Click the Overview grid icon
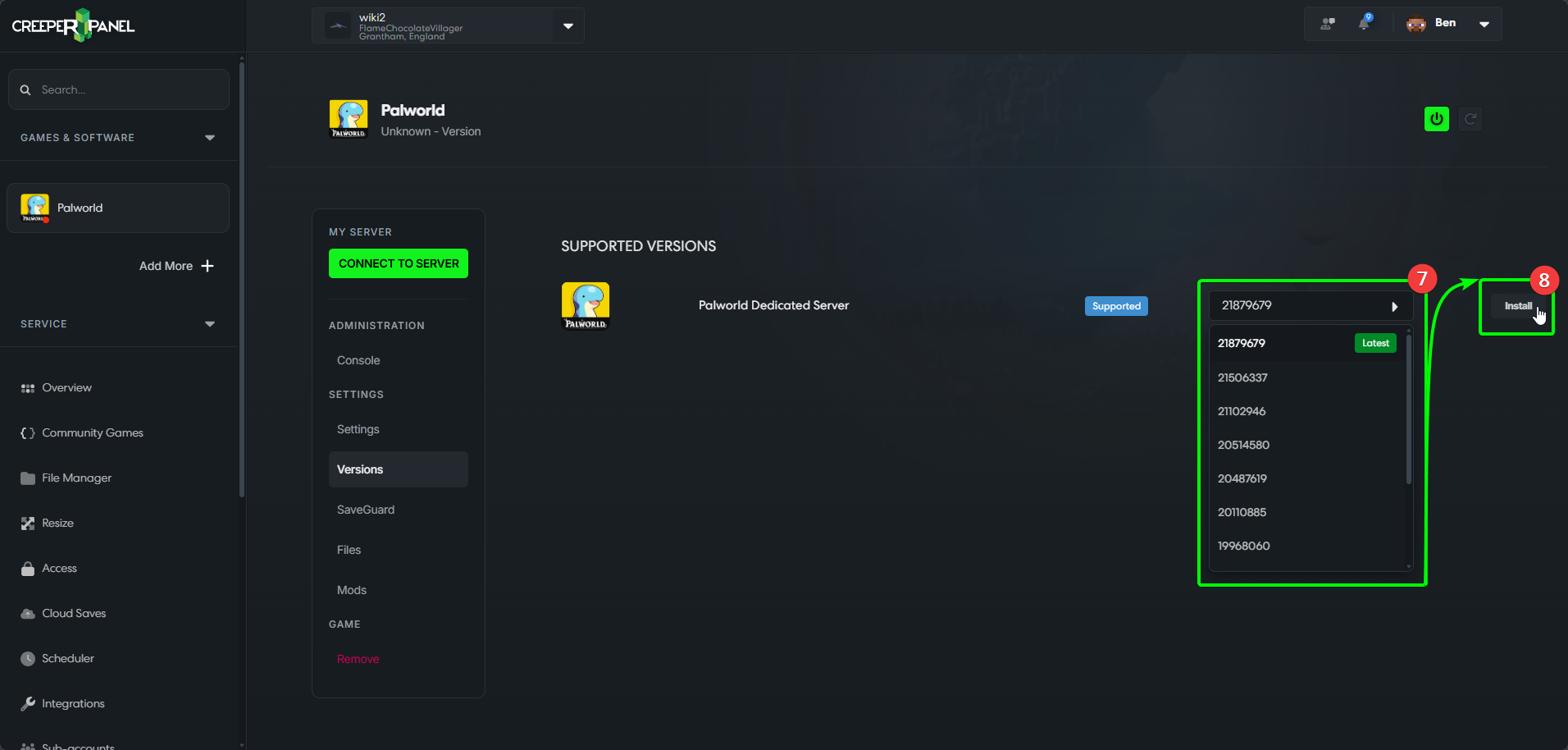This screenshot has height=750, width=1568. (27, 387)
